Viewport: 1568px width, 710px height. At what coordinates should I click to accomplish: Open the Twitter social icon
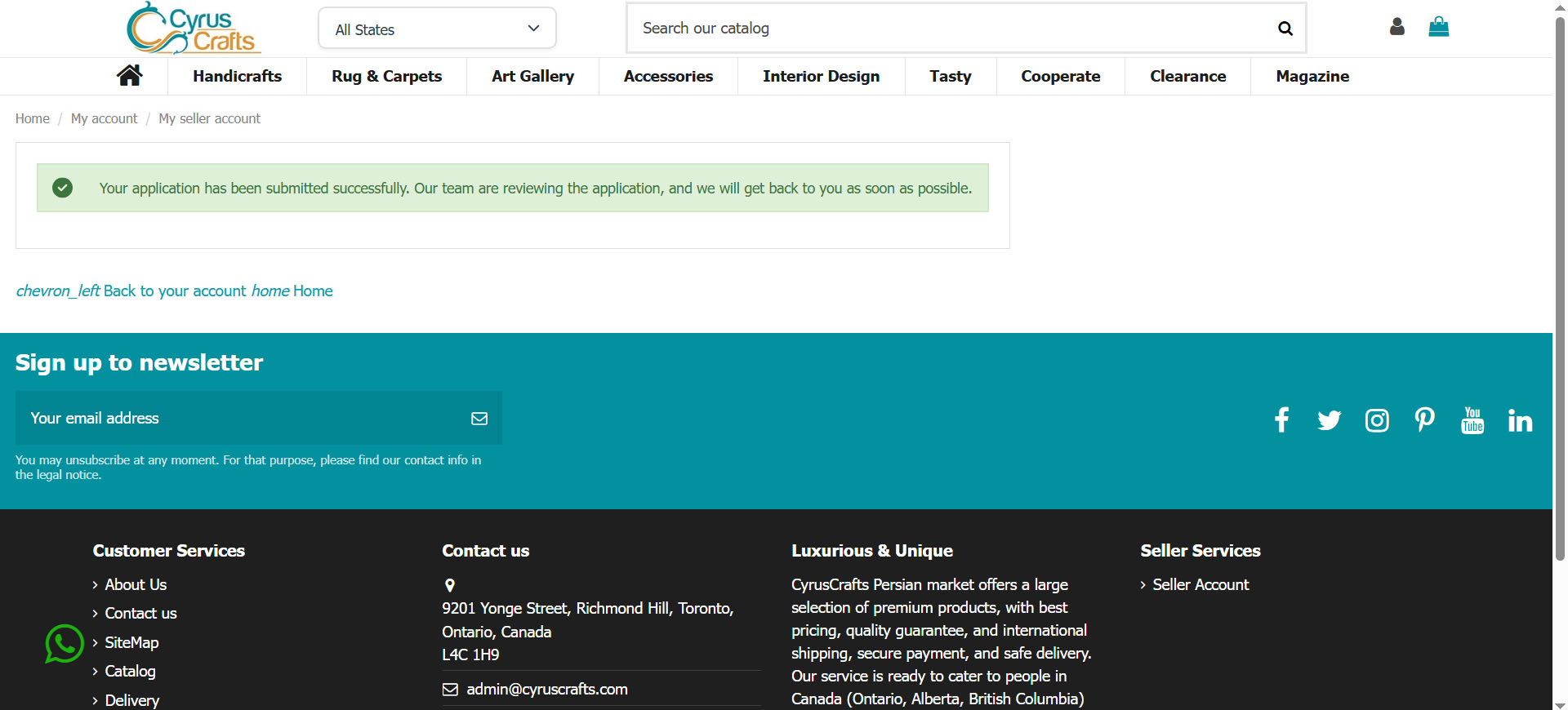tap(1329, 420)
